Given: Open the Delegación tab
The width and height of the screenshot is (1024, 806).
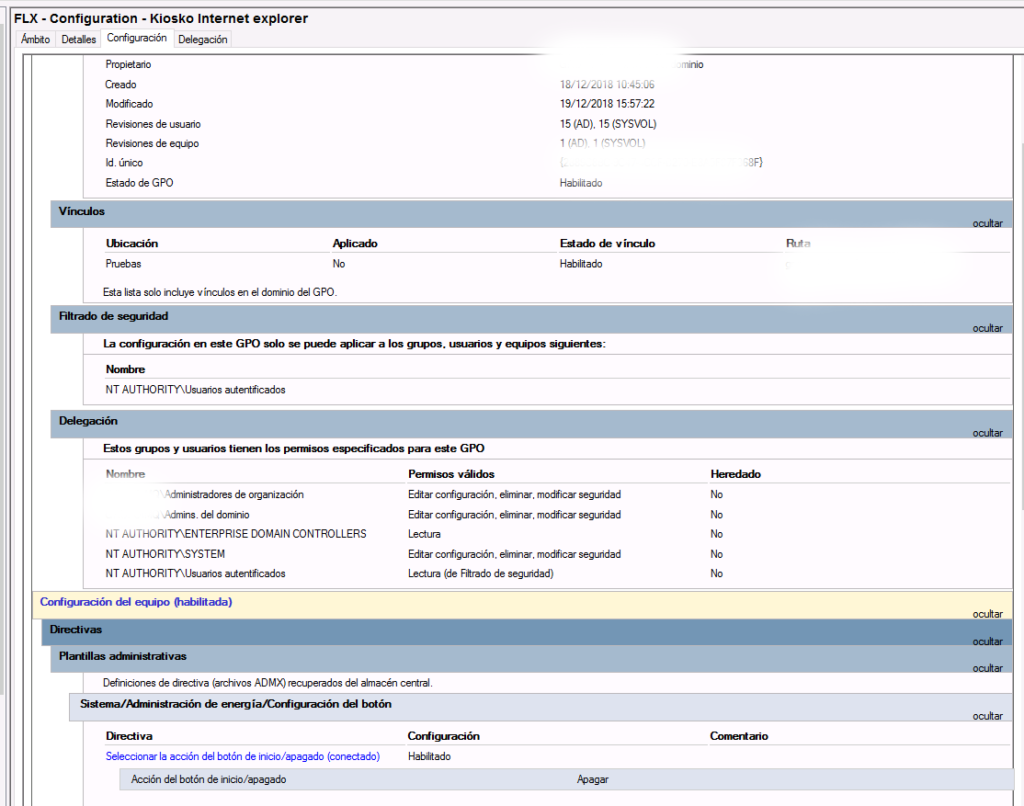Looking at the screenshot, I should pyautogui.click(x=202, y=39).
